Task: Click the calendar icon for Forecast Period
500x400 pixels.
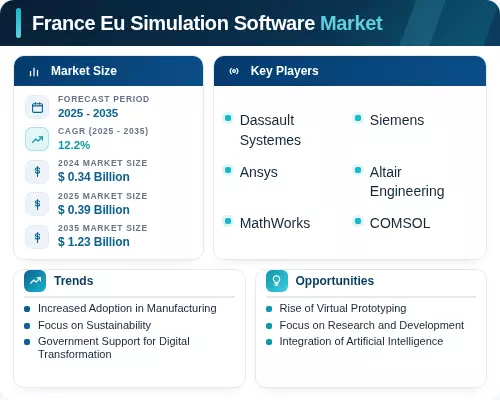Action: point(37,107)
